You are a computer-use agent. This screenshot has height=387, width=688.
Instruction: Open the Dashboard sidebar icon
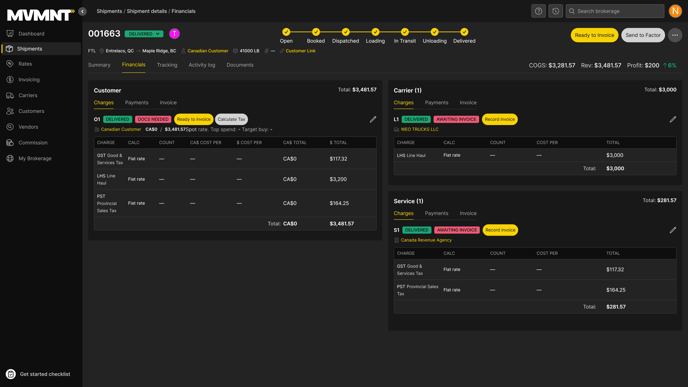[10, 33]
